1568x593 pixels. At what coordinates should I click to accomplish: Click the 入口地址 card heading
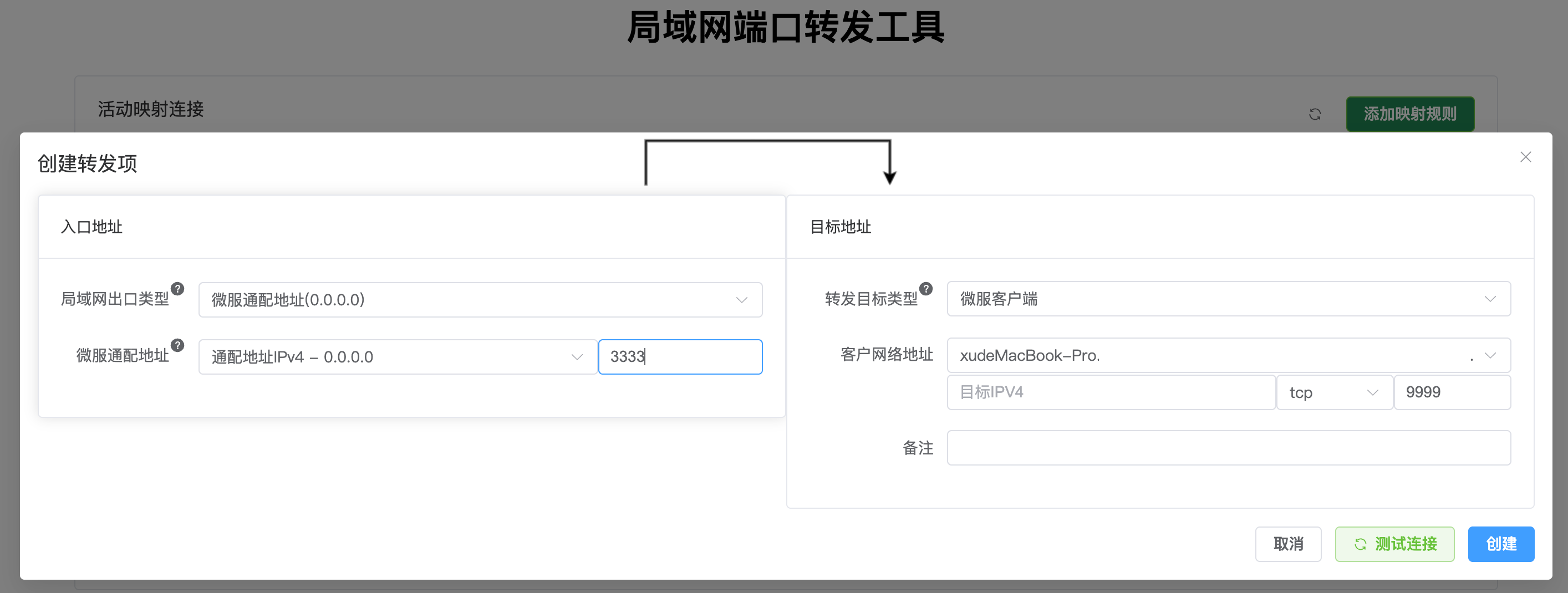click(x=91, y=227)
